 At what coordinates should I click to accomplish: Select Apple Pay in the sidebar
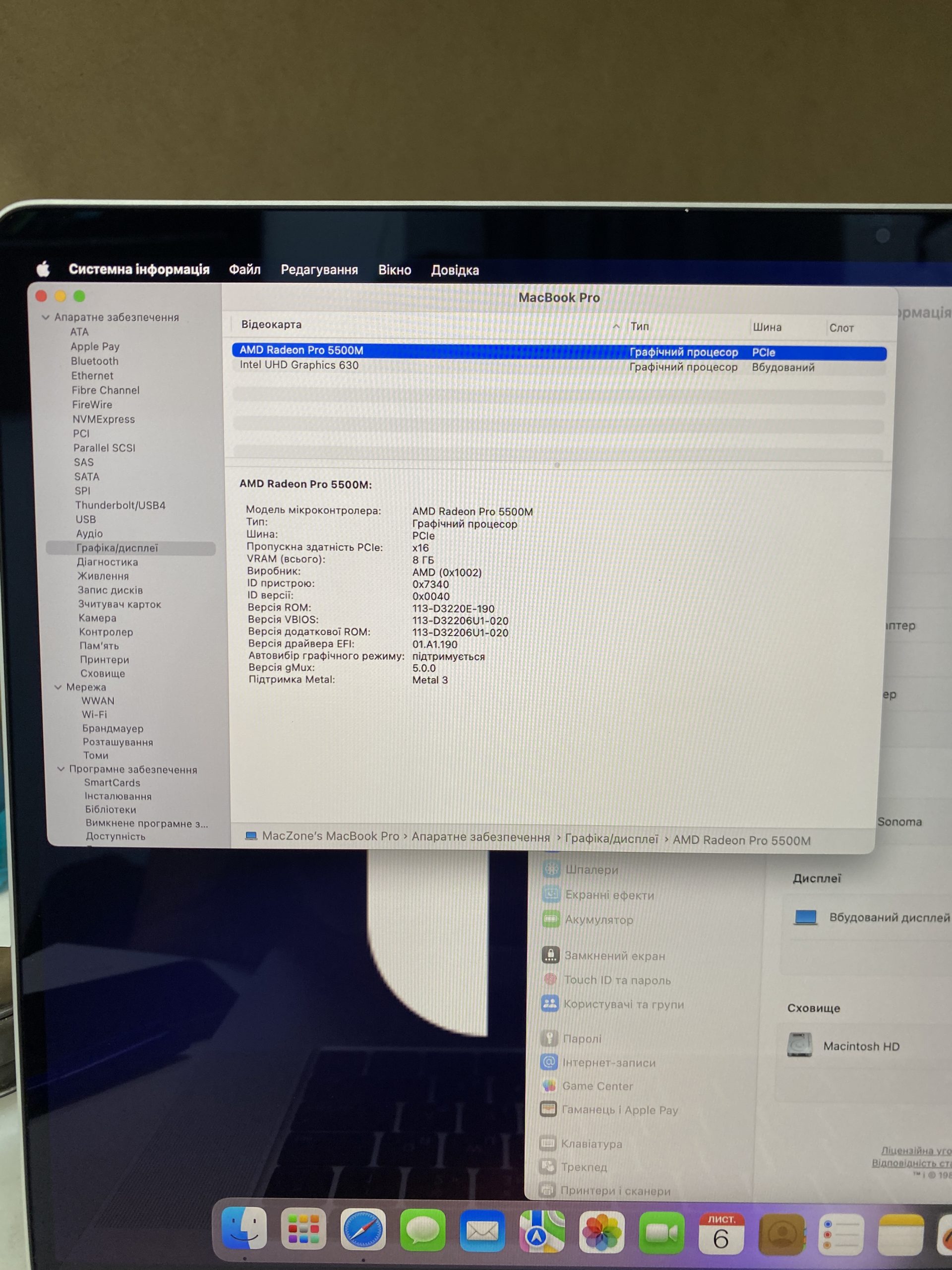point(95,346)
